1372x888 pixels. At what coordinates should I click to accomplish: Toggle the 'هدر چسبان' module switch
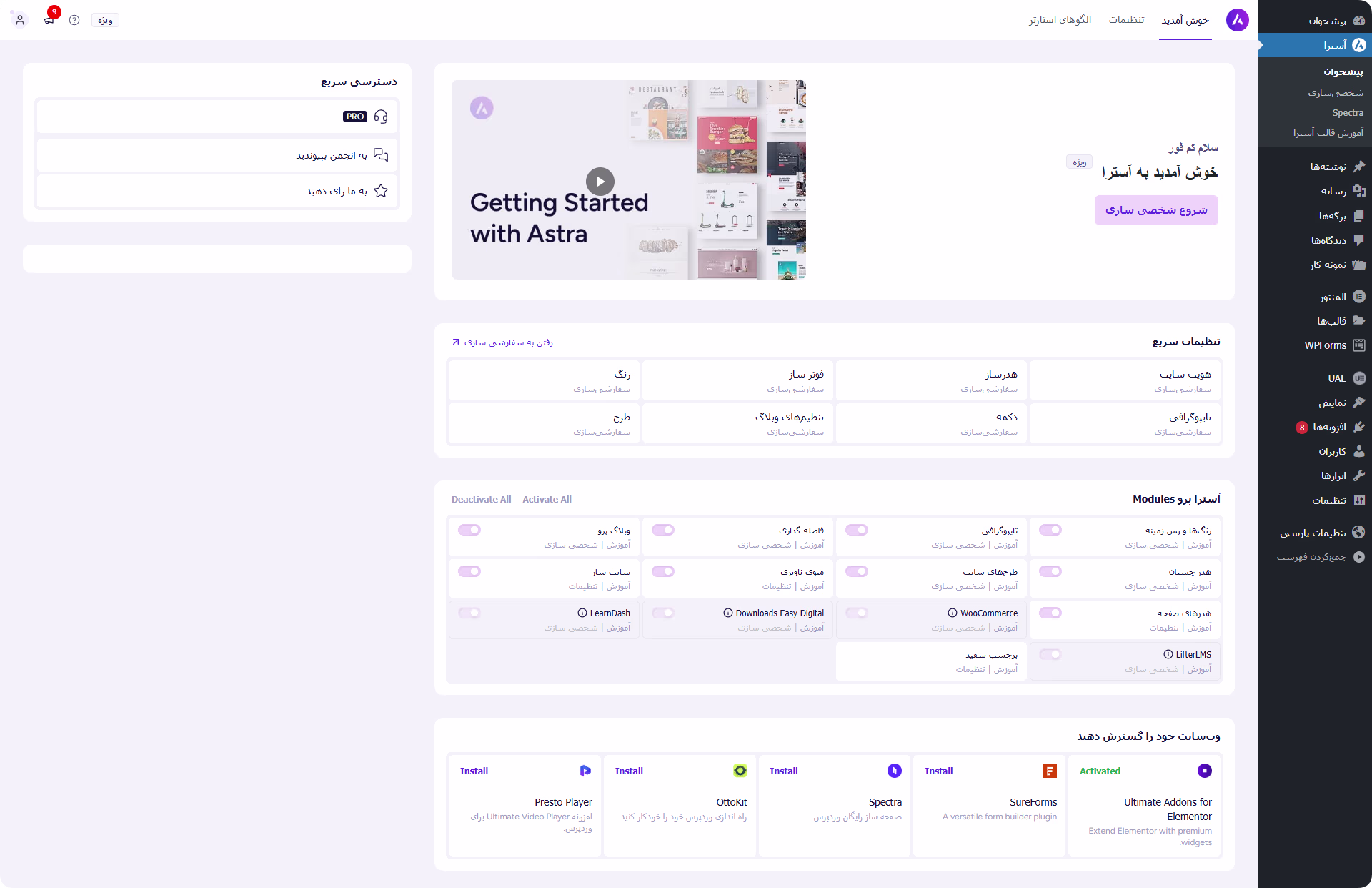point(1050,571)
